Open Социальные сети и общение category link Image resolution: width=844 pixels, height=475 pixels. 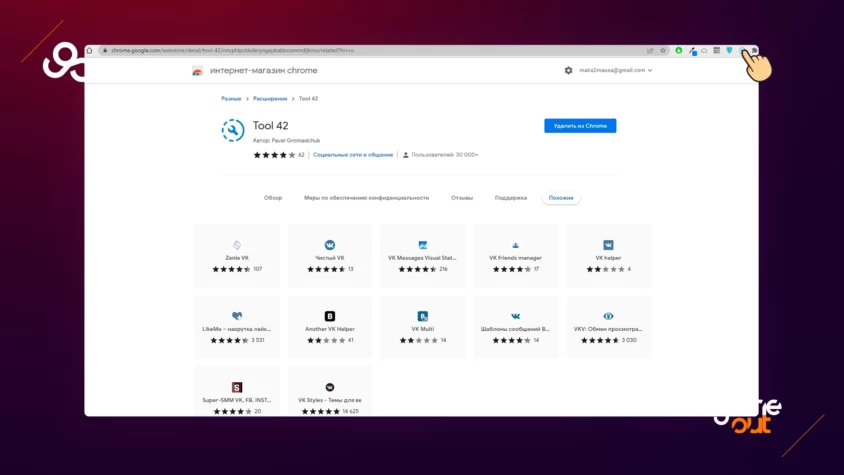(353, 155)
